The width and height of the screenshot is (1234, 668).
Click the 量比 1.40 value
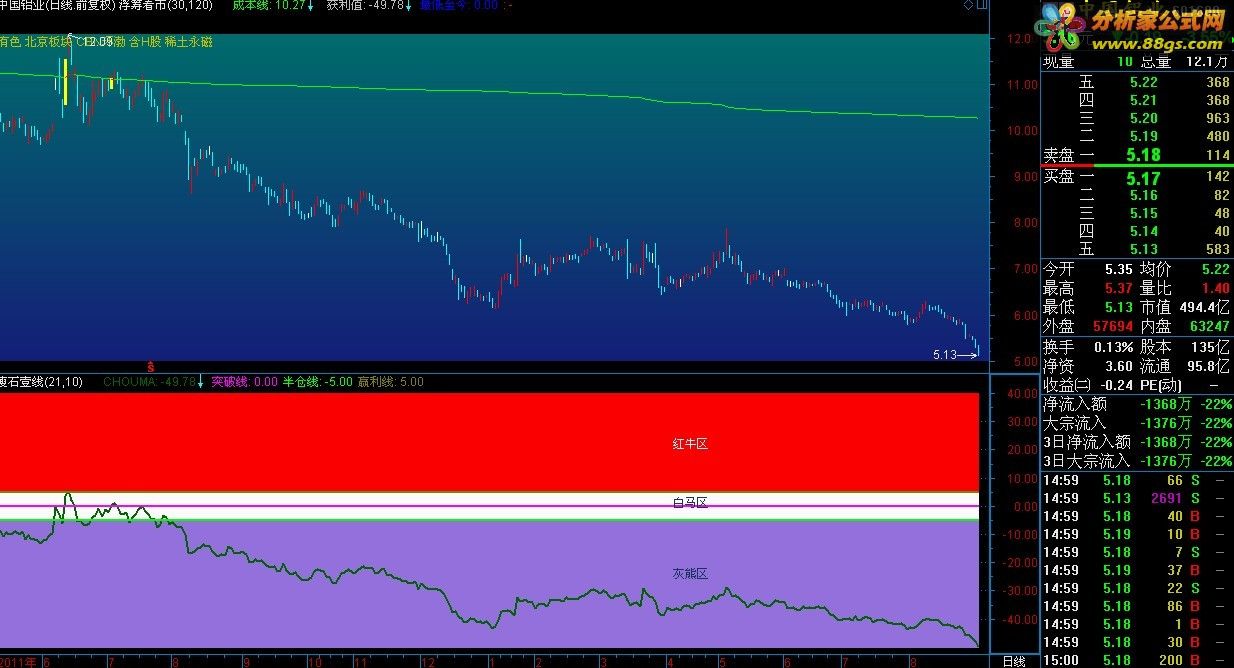(x=1216, y=288)
